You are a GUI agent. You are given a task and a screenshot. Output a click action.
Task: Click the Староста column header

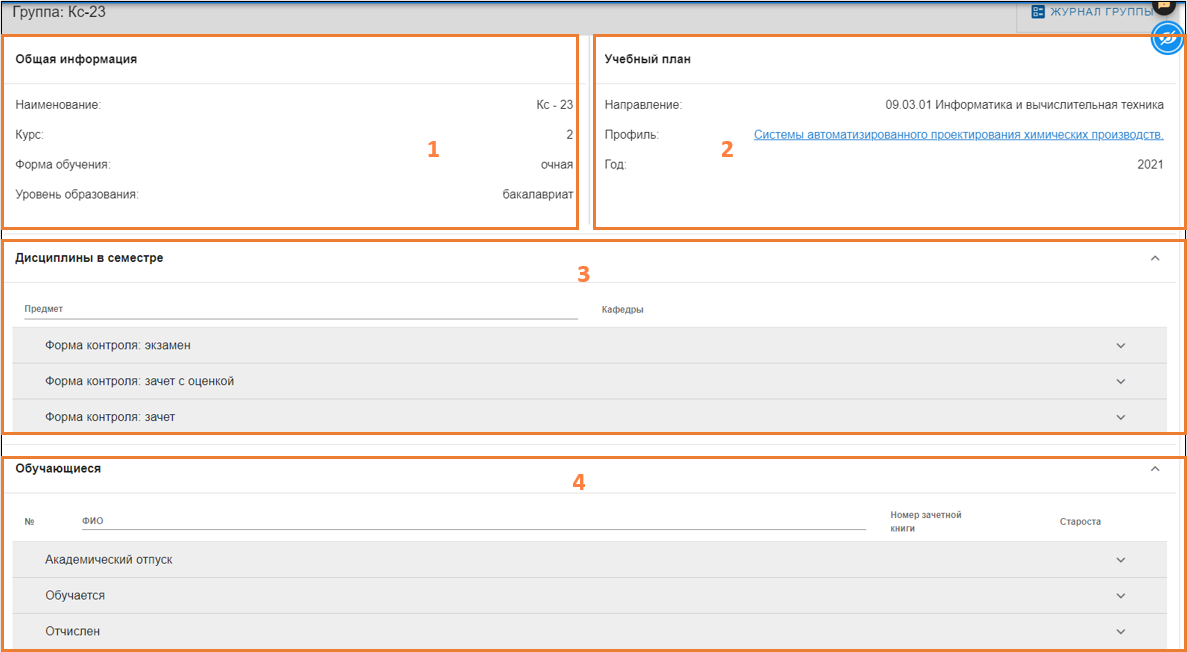1080,522
